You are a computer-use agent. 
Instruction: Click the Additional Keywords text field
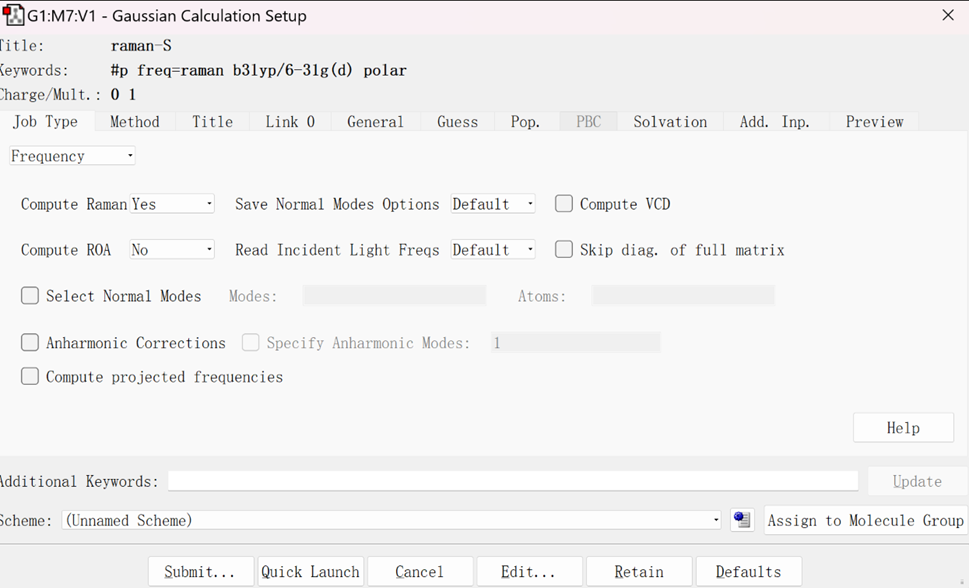[513, 481]
